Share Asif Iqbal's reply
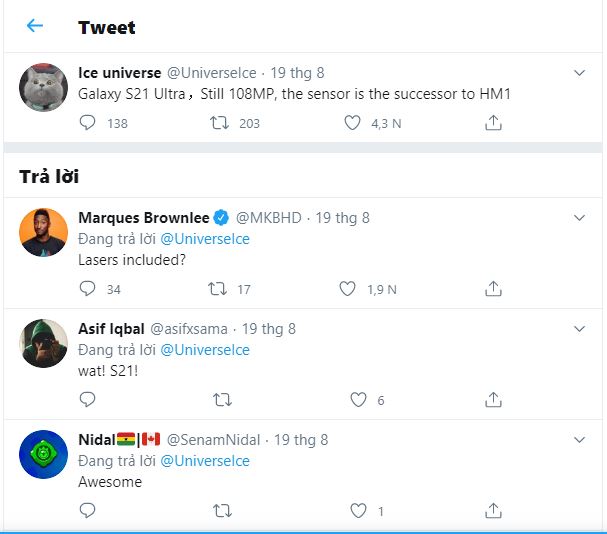607x534 pixels. pyautogui.click(x=492, y=400)
